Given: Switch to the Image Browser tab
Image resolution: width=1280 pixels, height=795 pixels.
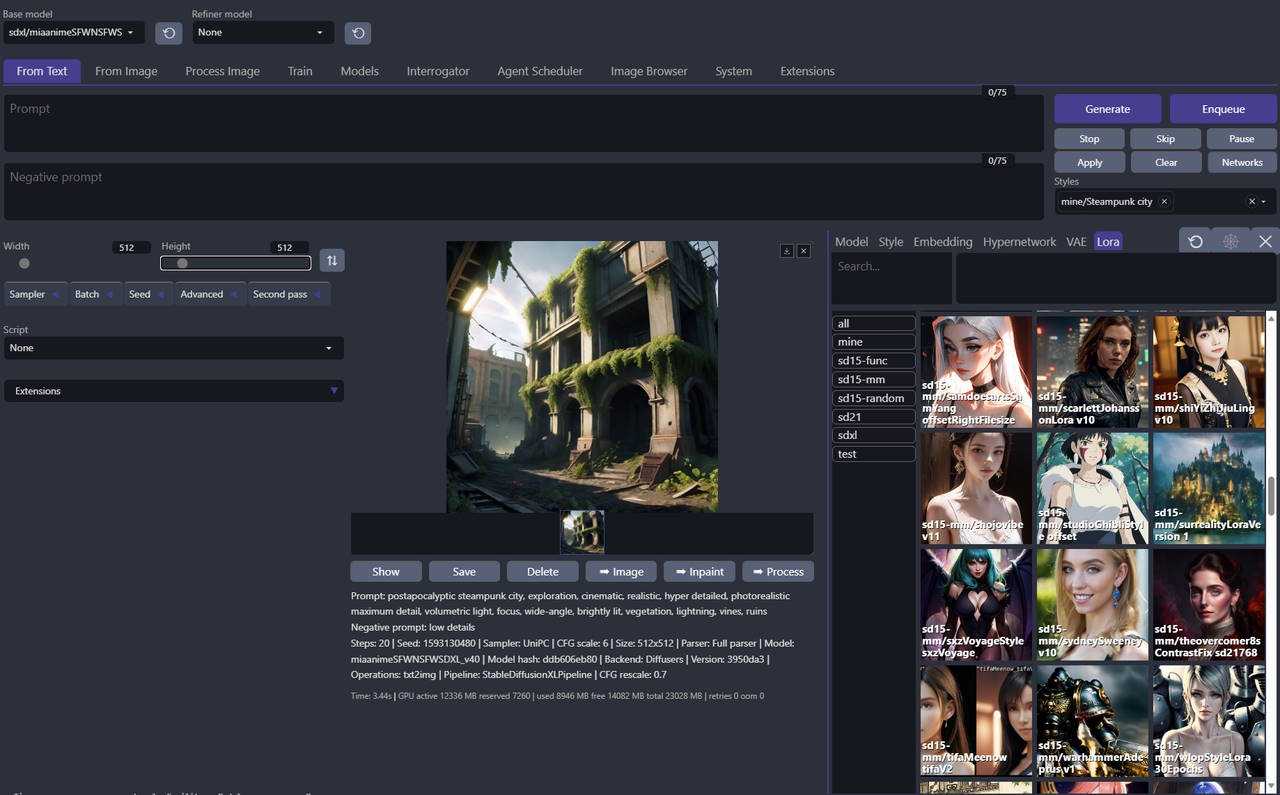Looking at the screenshot, I should (649, 71).
